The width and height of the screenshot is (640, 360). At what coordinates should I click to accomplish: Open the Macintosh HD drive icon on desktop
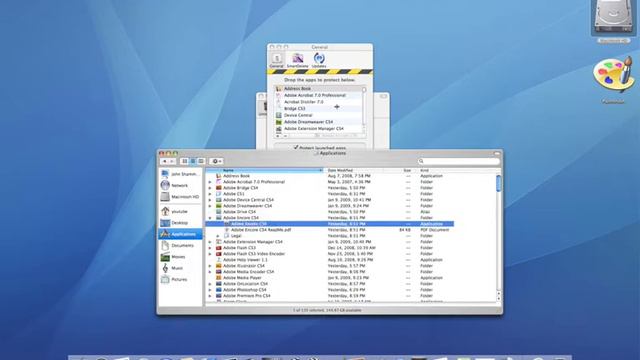(x=613, y=20)
